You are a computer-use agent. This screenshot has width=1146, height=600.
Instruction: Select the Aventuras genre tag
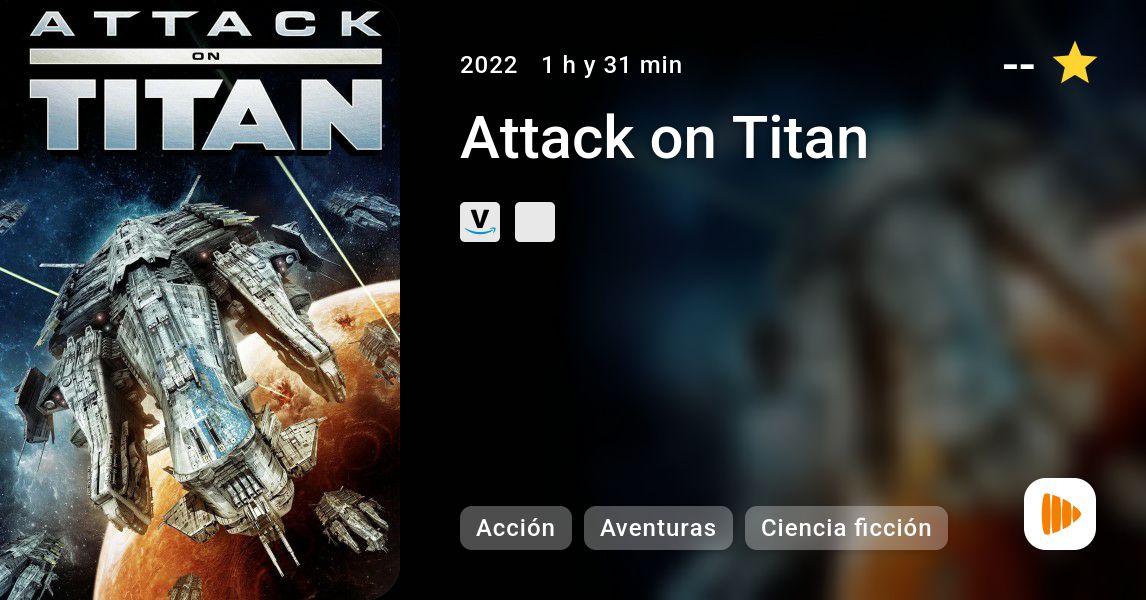(658, 528)
